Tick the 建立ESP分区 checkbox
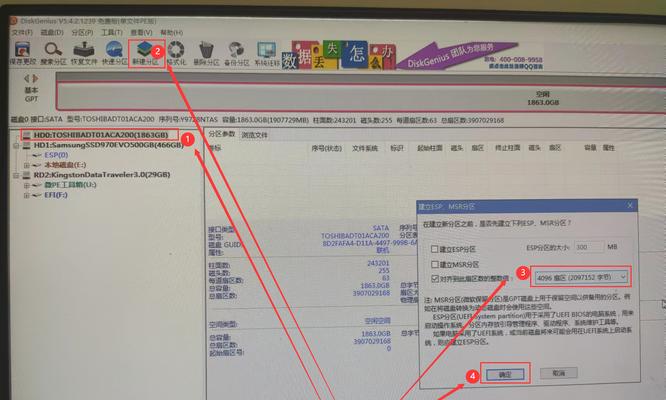 pos(435,249)
